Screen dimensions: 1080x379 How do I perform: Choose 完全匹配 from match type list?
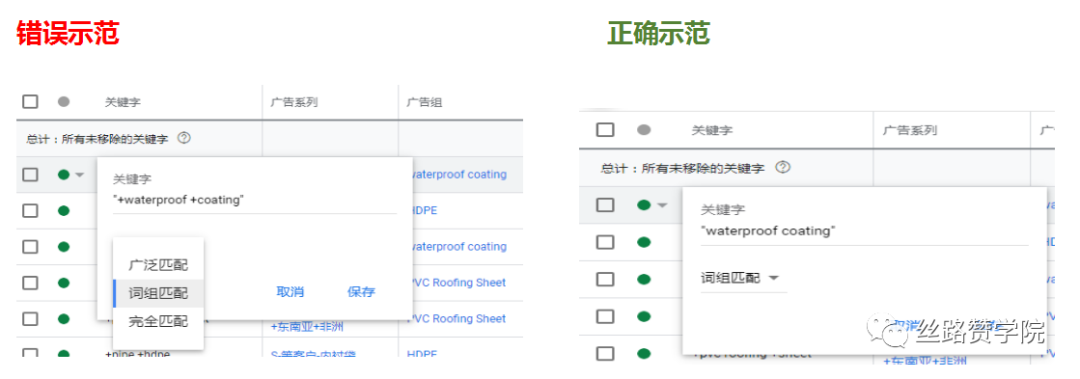158,320
